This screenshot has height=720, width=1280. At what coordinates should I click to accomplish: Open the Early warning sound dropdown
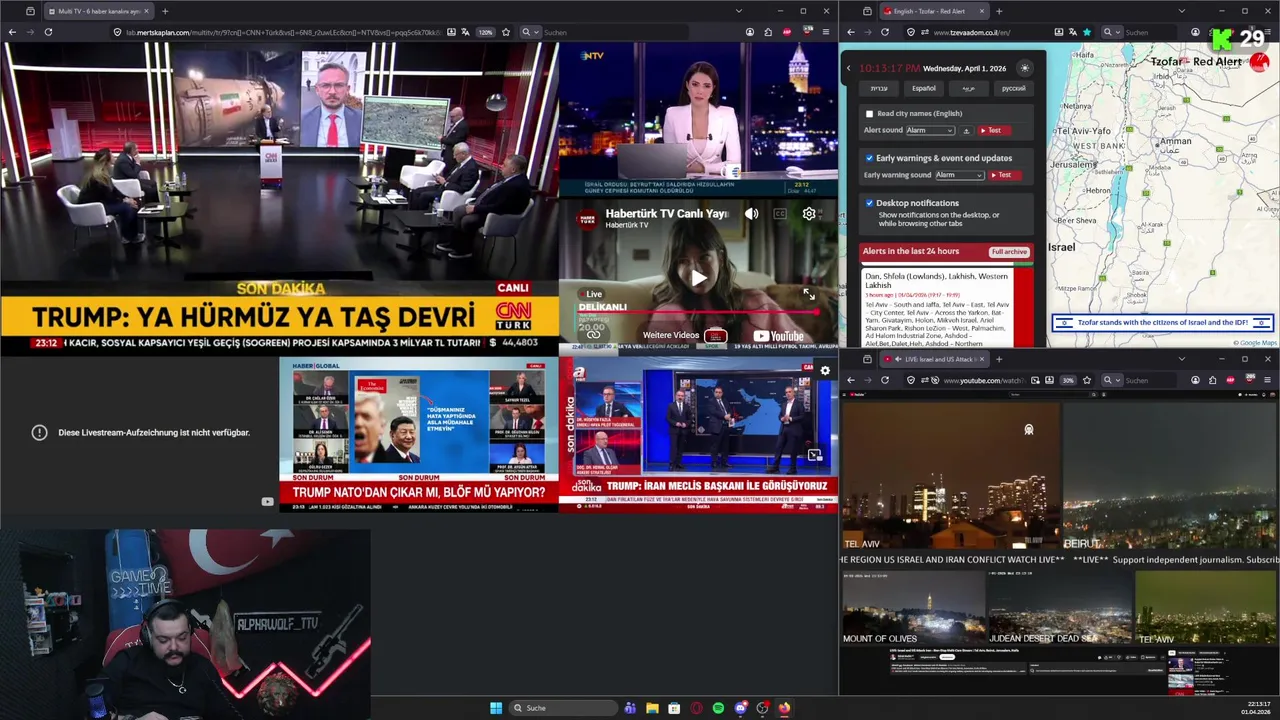960,175
